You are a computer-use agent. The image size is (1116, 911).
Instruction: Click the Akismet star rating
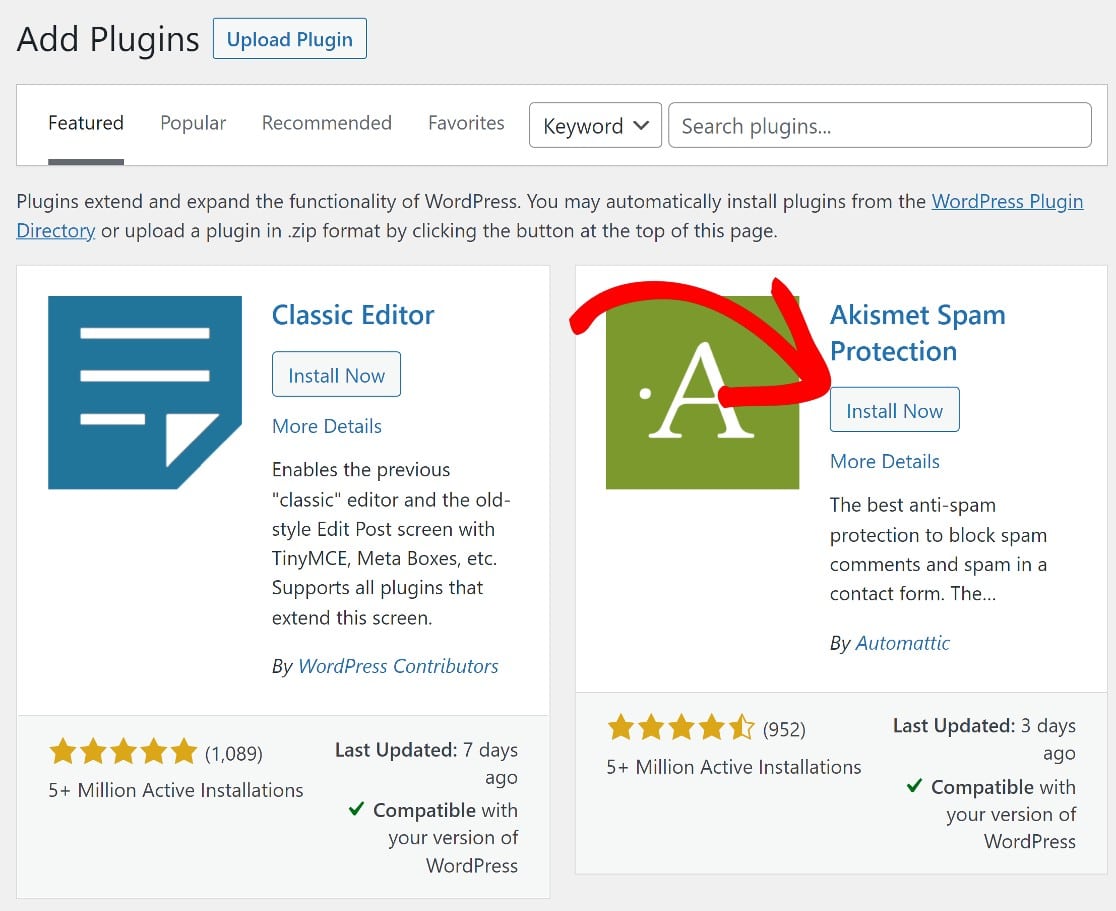tap(681, 728)
